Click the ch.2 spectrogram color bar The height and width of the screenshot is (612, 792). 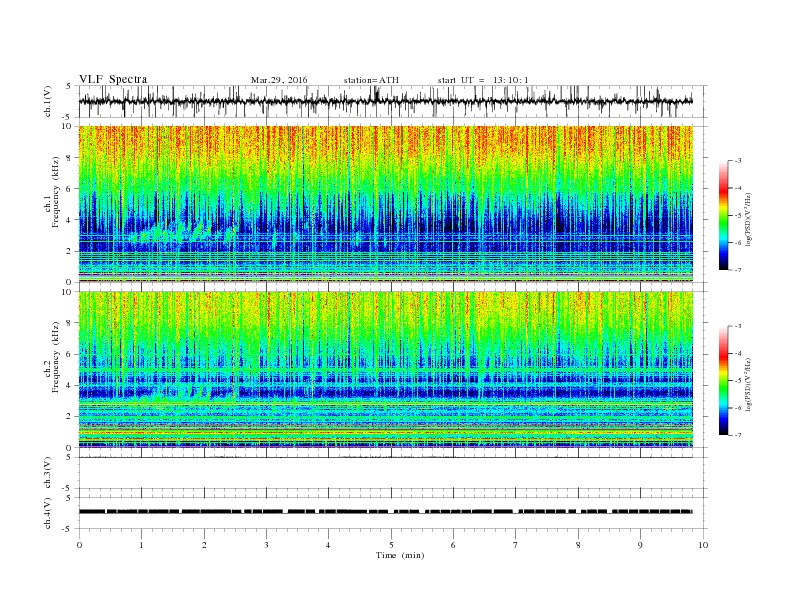(x=724, y=380)
